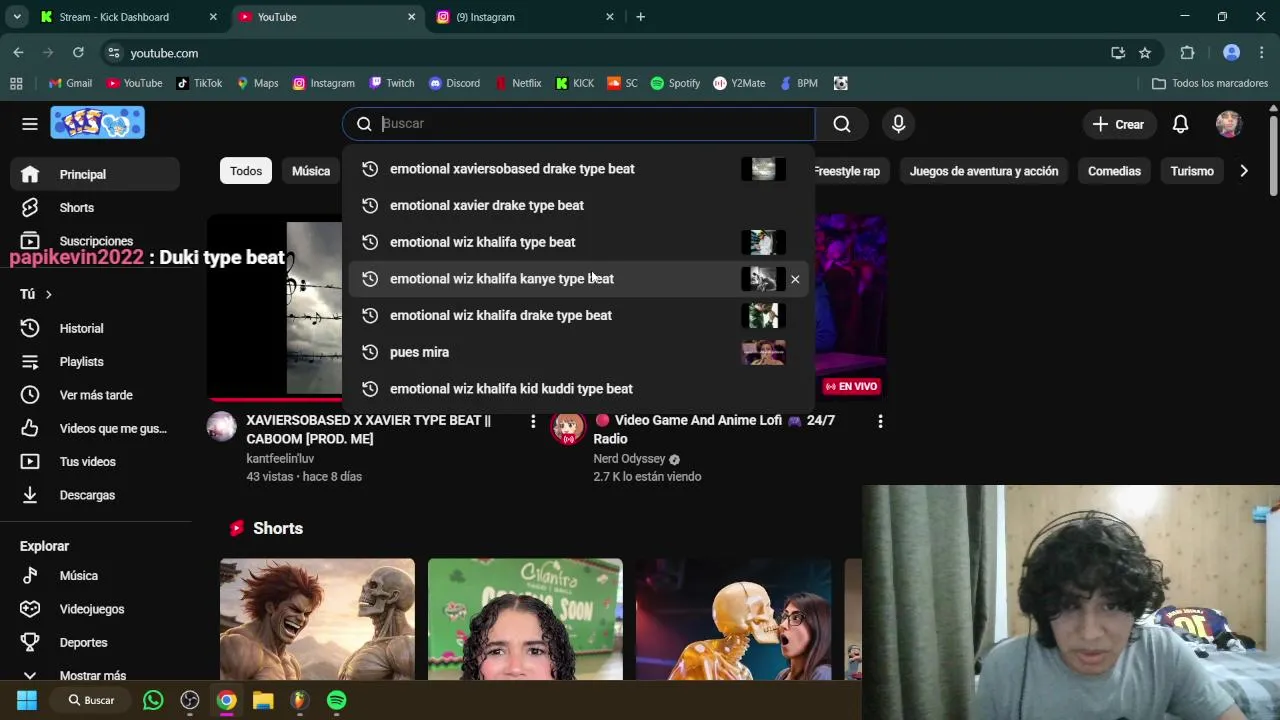The height and width of the screenshot is (720, 1280).
Task: Open the YouTube hamburger guide menu
Action: pos(30,124)
